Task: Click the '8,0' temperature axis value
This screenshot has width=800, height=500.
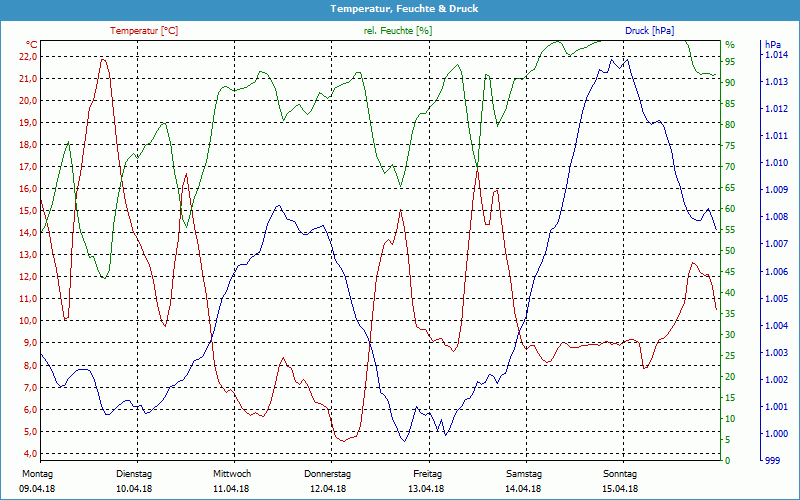Action: (30, 366)
